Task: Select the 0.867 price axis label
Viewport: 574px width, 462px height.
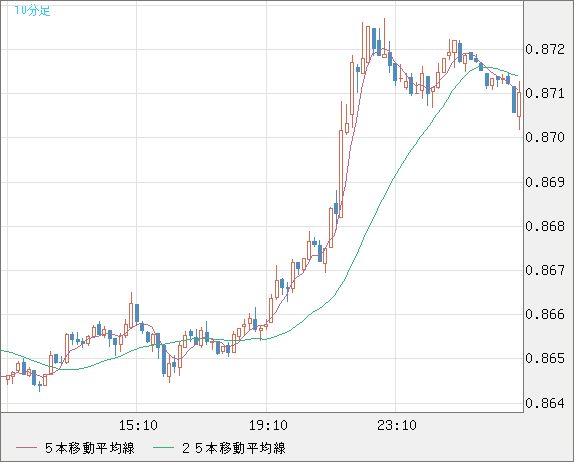Action: tap(545, 270)
